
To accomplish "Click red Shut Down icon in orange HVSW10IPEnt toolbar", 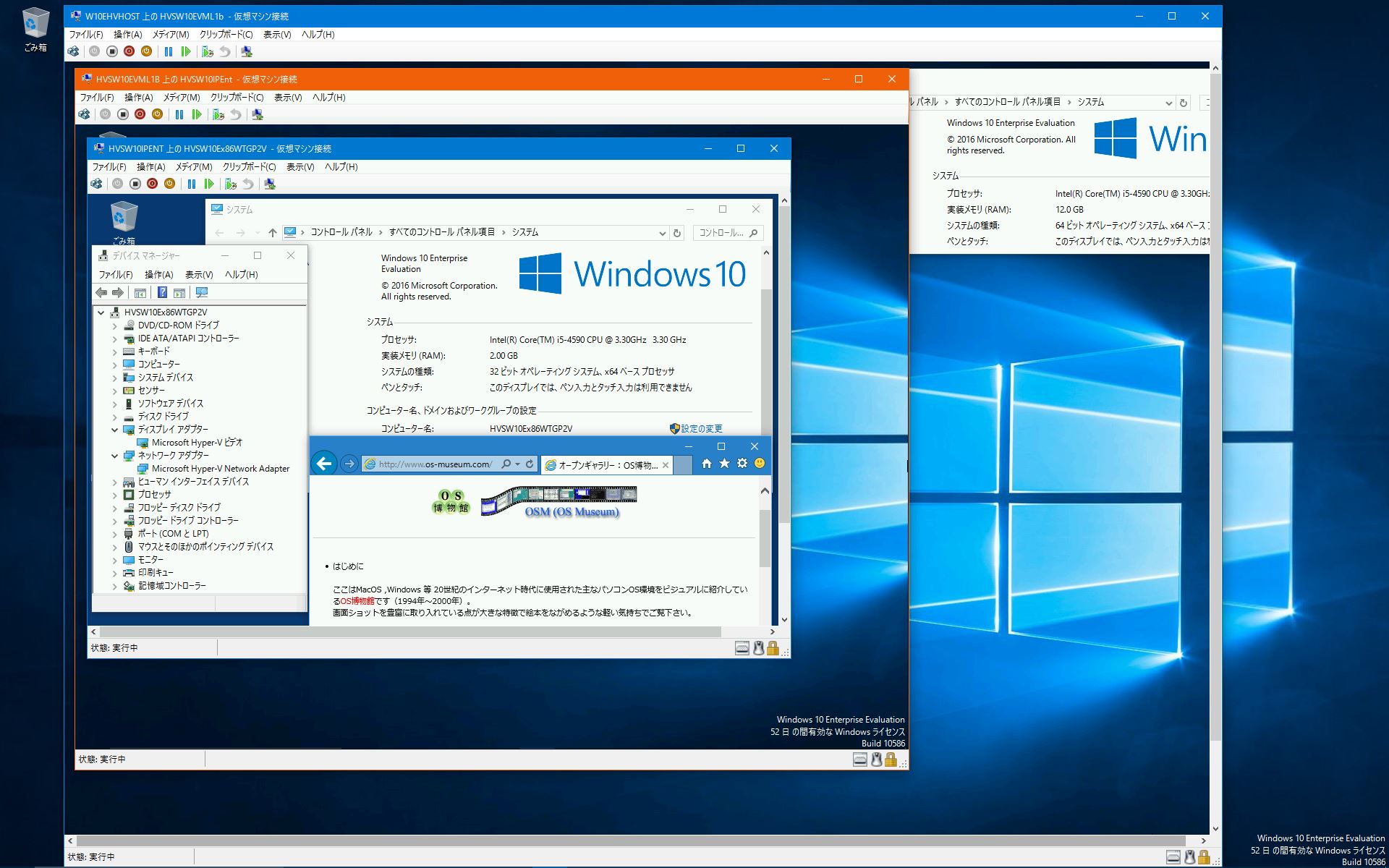I will pyautogui.click(x=140, y=114).
